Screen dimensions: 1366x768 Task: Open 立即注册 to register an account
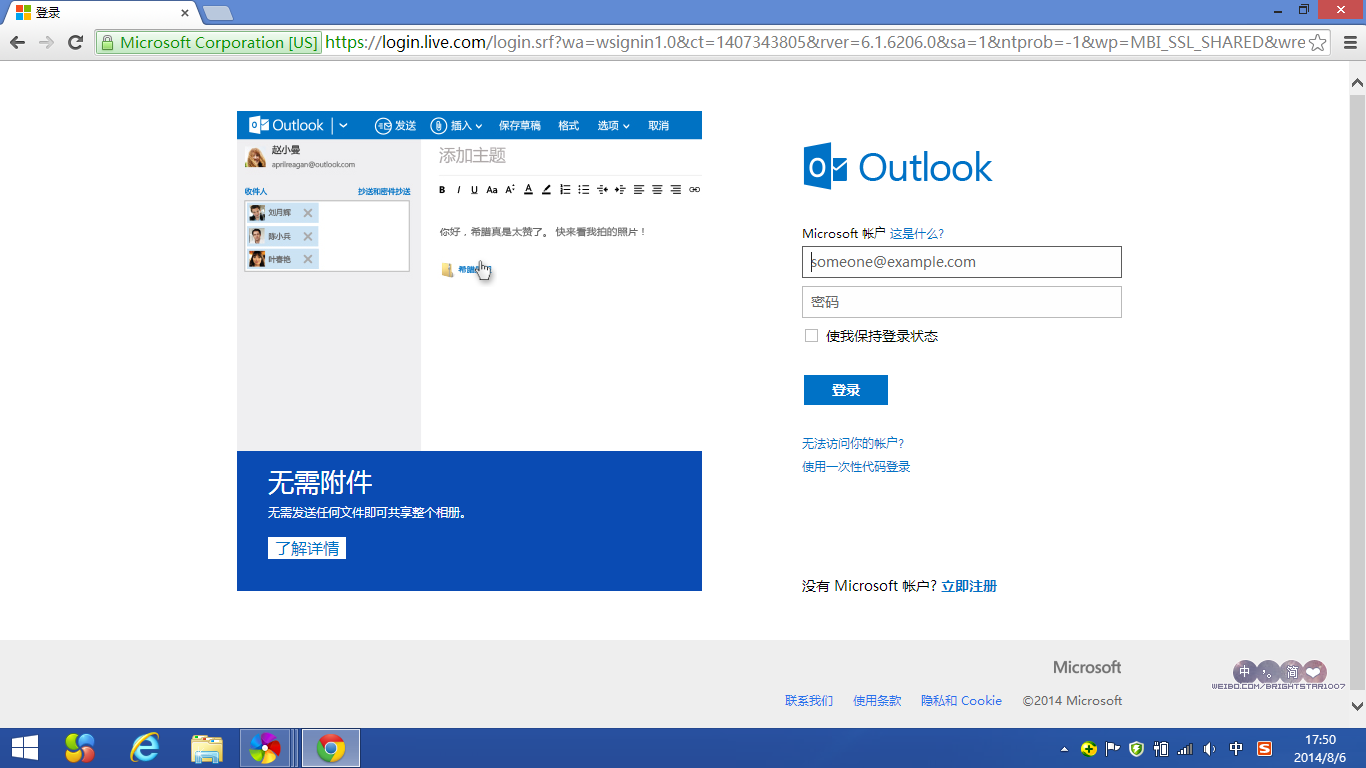971,585
